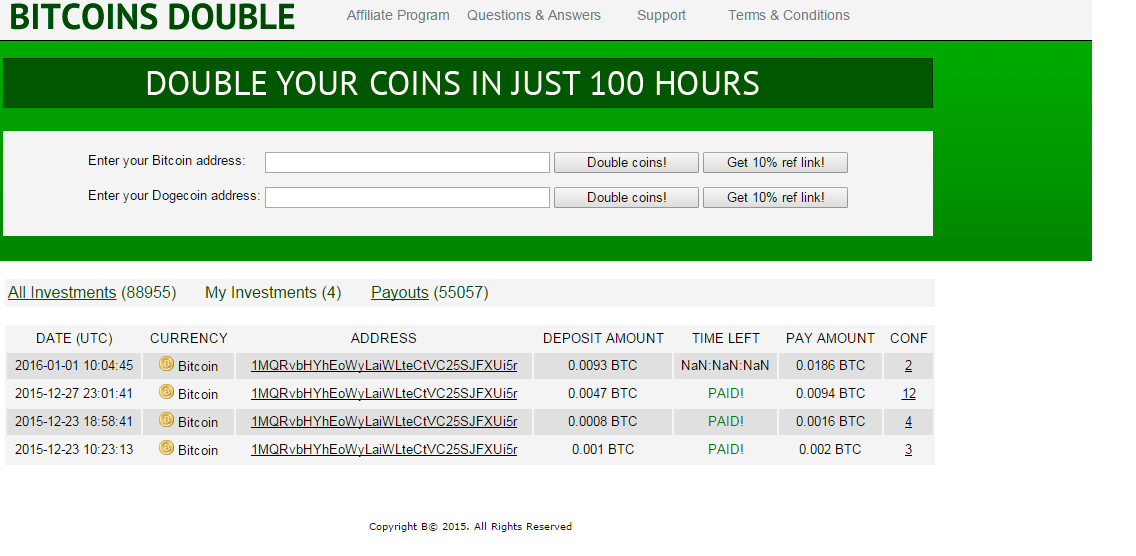Click the 'Enter your Bitcoin address:' label
This screenshot has width=1136, height=556.
[167, 161]
